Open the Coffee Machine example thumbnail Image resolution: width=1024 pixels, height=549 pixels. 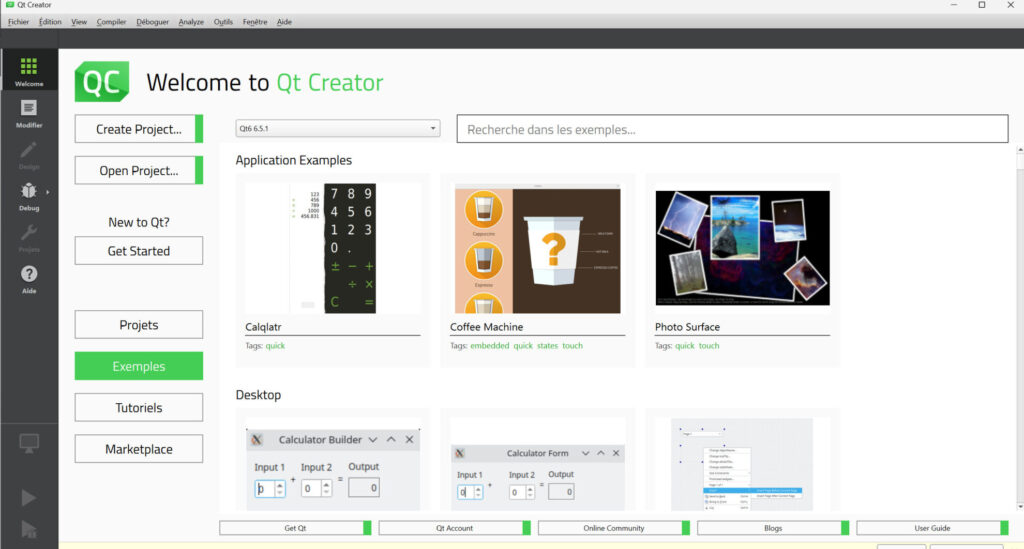click(537, 248)
